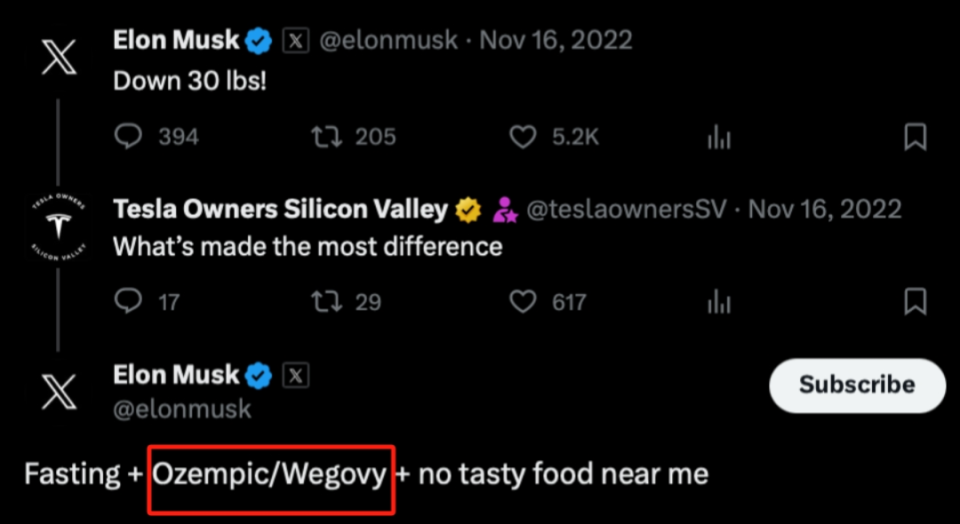
Task: View analytics for 'Down 30 lbs!' tweet
Action: click(719, 138)
